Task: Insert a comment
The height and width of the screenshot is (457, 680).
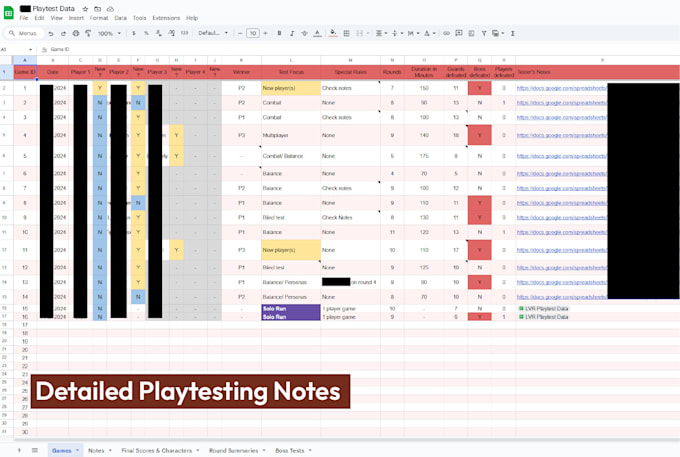Action: (459, 33)
